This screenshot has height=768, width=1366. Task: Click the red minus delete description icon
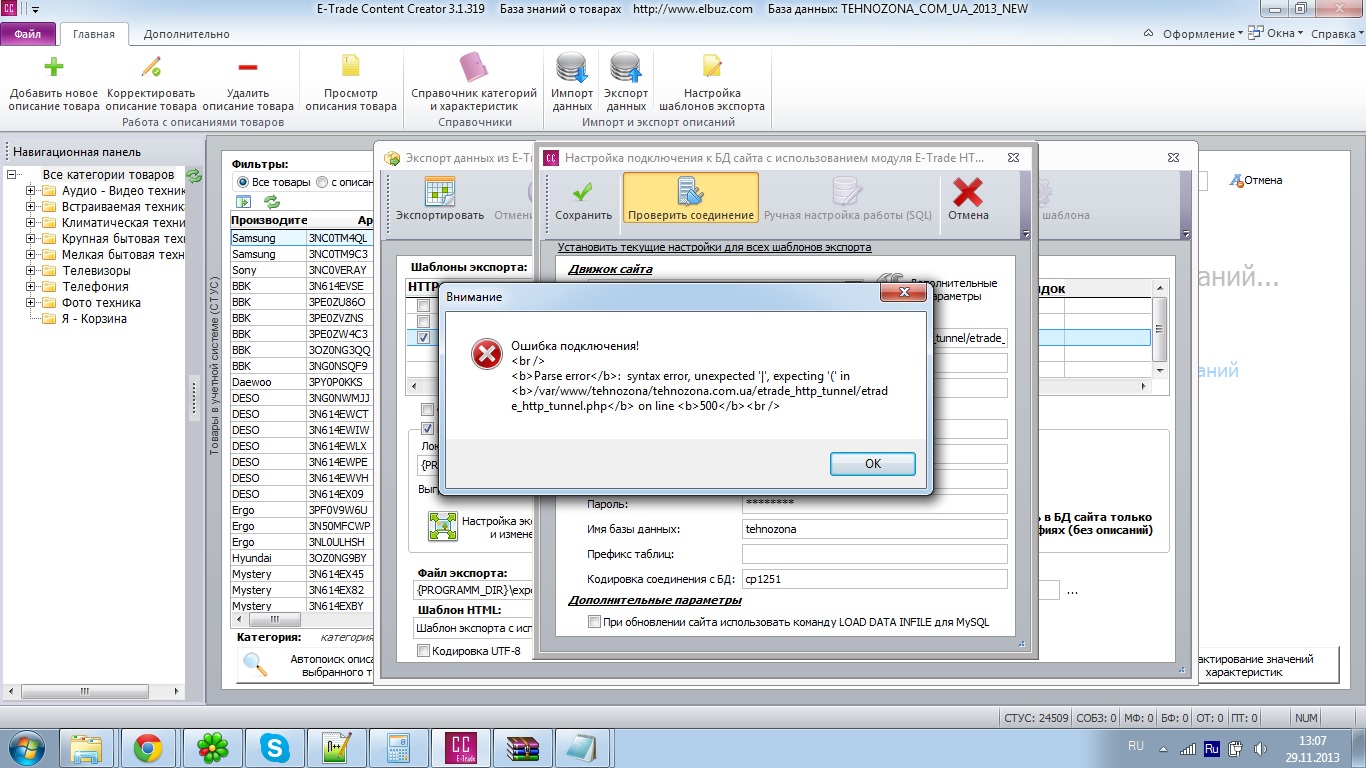[x=248, y=67]
